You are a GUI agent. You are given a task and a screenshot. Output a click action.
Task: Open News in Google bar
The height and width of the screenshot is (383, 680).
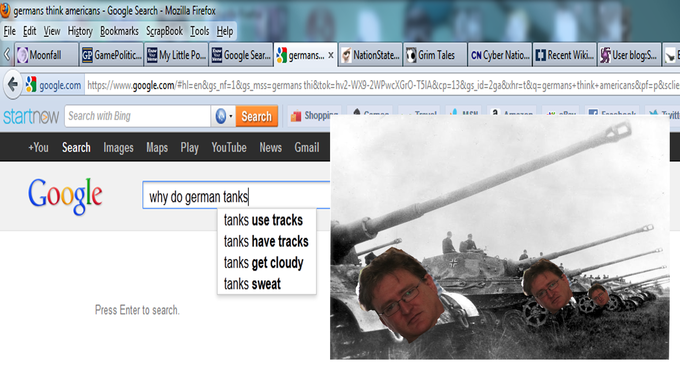pos(271,147)
